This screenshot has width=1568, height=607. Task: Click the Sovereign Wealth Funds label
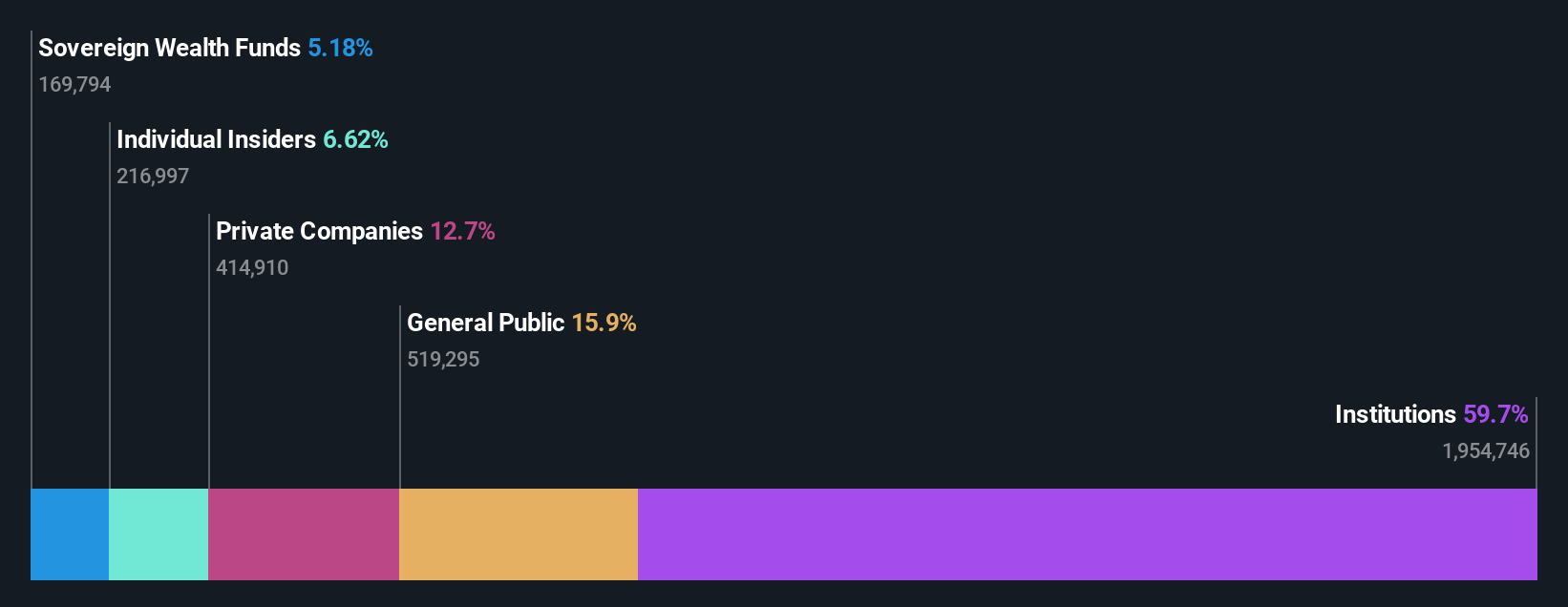pos(169,48)
